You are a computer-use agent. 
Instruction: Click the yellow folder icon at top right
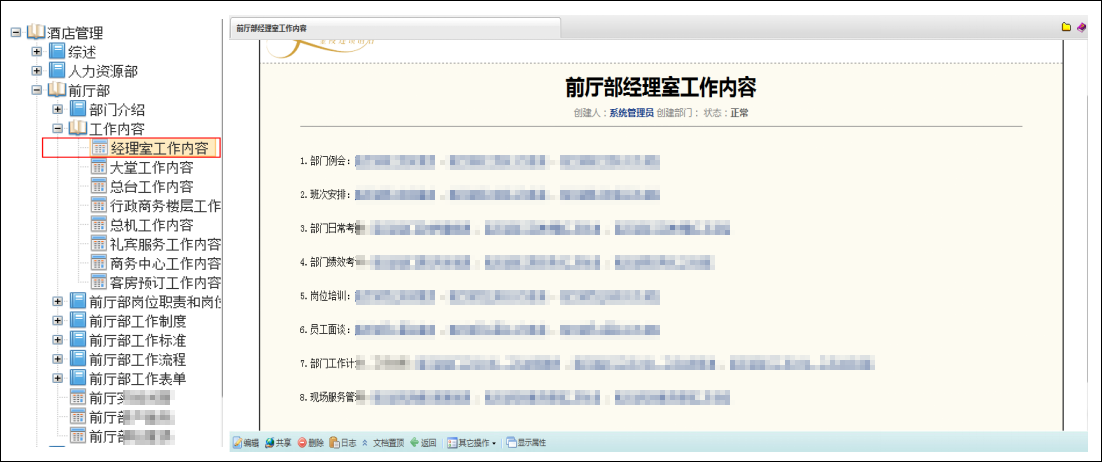(x=1066, y=27)
